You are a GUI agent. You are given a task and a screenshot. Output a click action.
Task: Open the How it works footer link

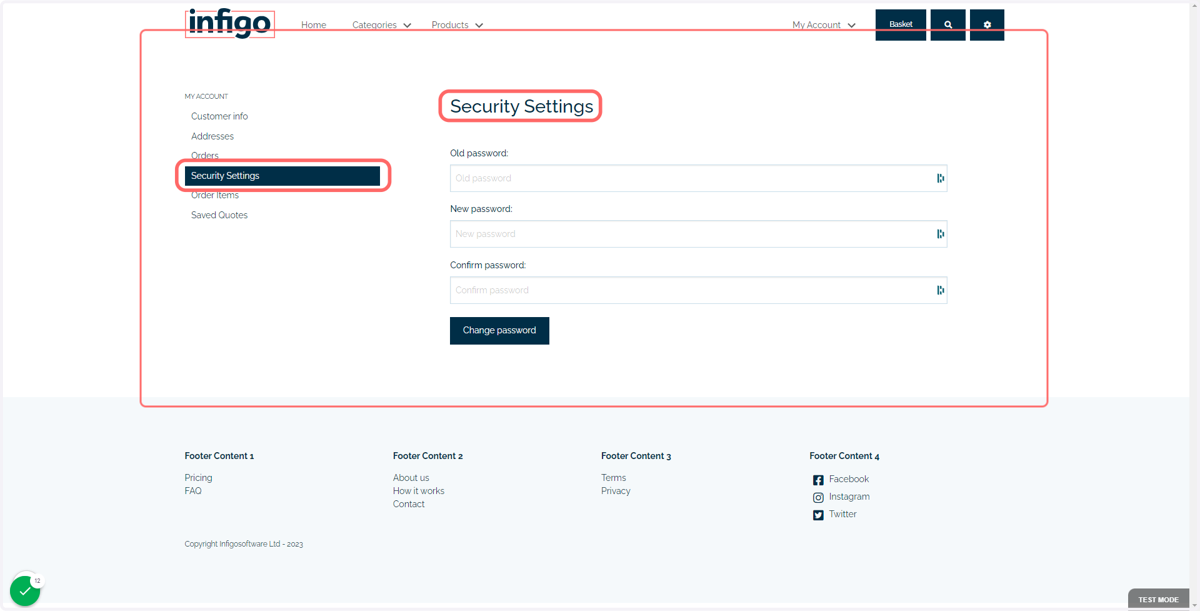point(418,491)
